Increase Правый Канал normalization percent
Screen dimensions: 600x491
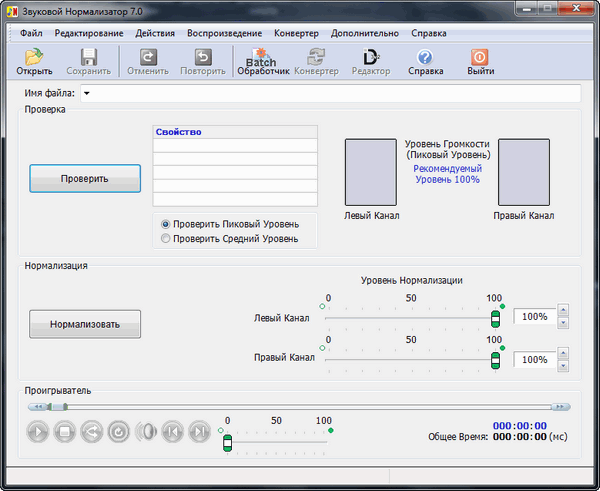tap(563, 353)
